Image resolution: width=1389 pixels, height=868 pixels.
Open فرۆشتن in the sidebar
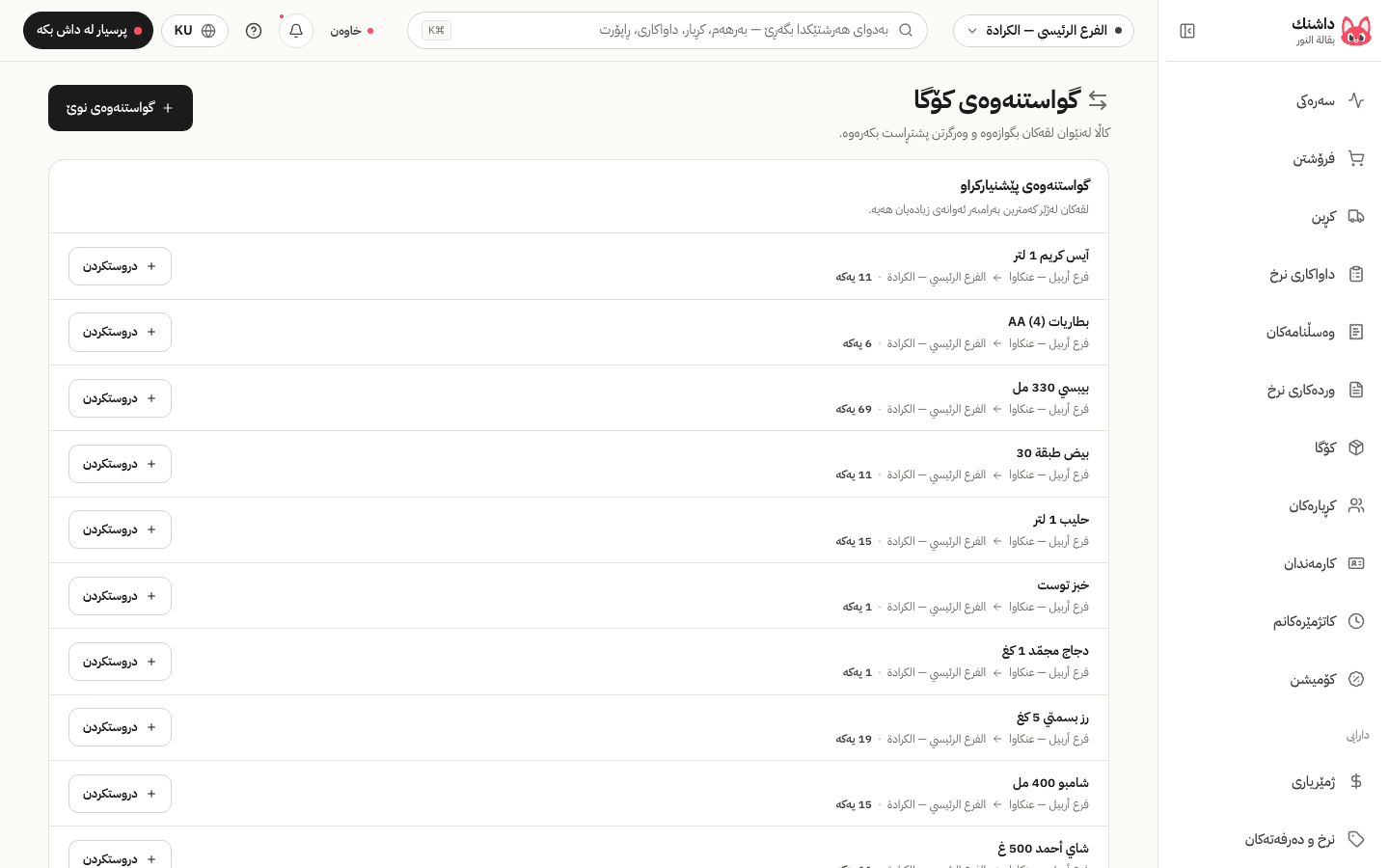coord(1273,158)
